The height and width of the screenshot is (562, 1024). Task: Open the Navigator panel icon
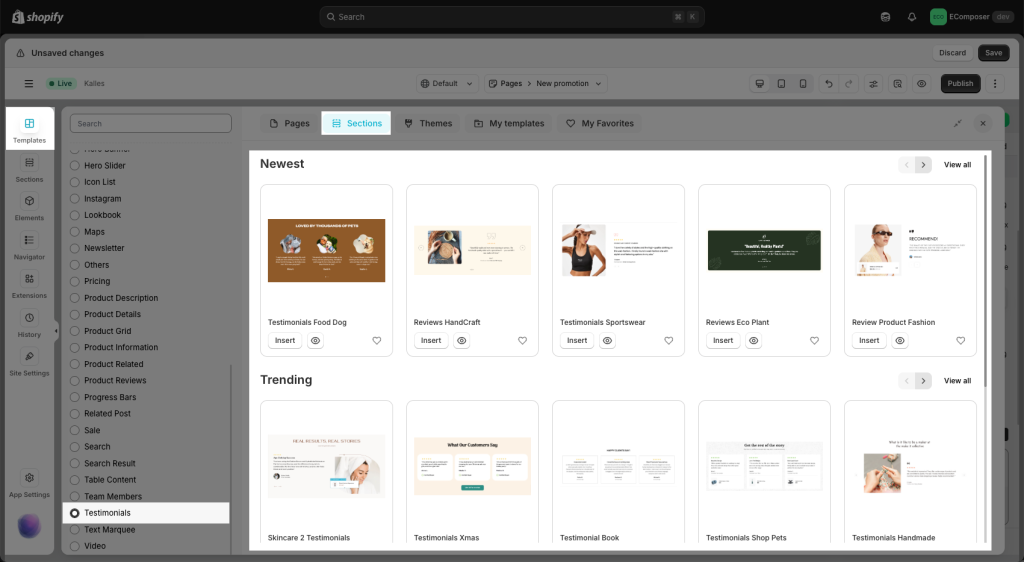(x=29, y=246)
